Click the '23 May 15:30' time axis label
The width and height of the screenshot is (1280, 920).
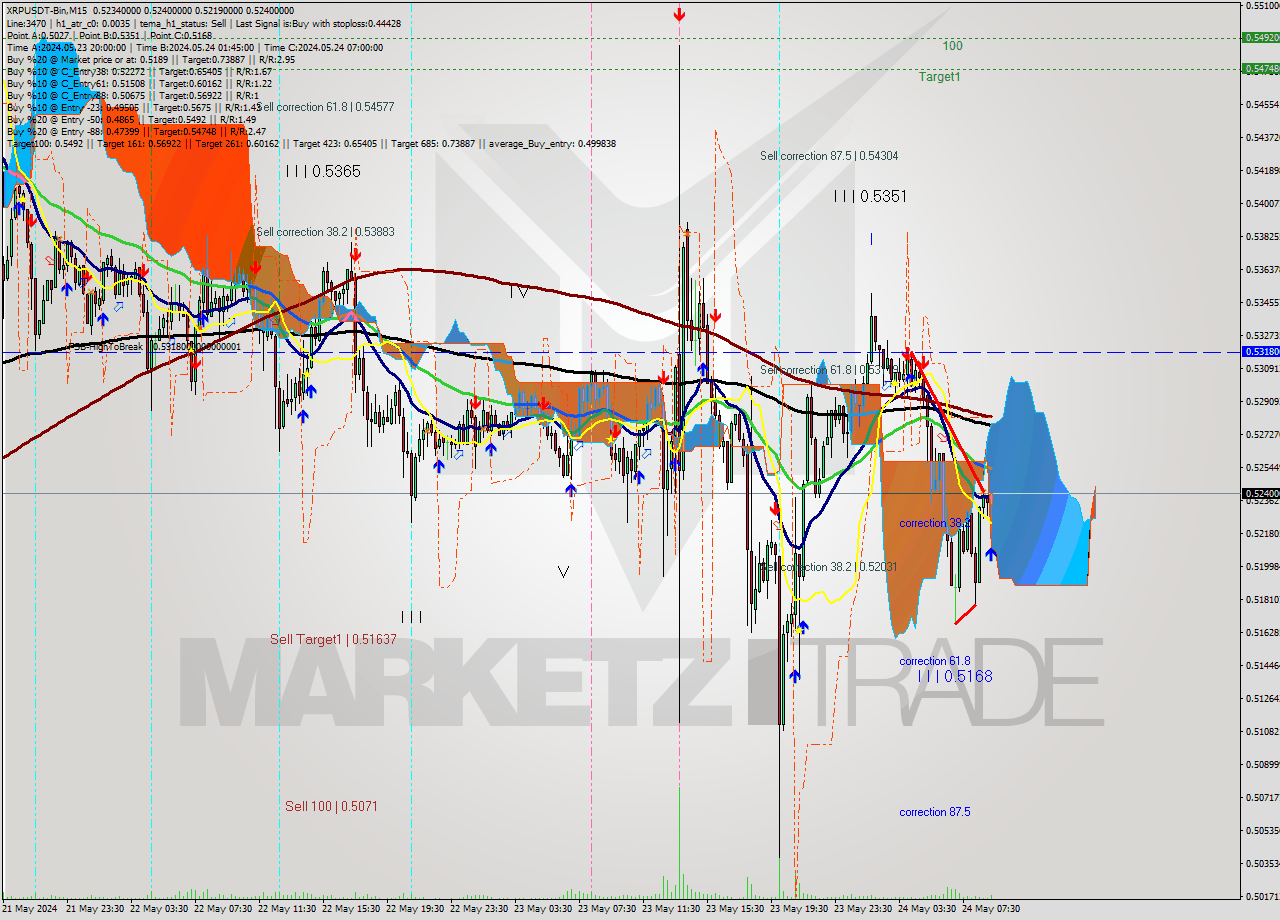coord(736,909)
